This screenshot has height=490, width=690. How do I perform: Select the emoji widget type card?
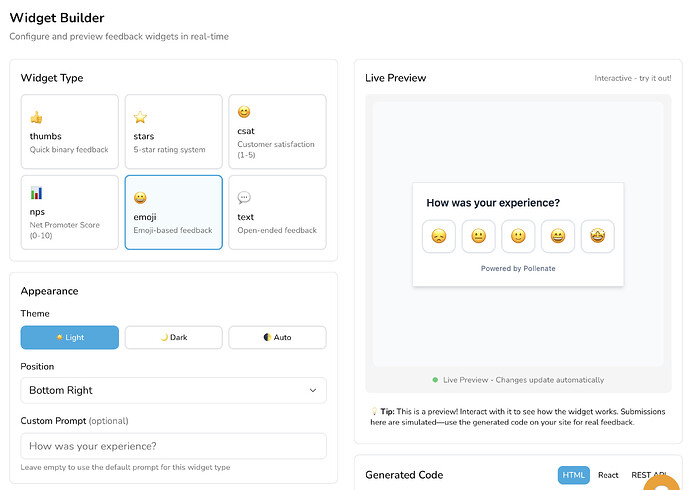click(174, 212)
